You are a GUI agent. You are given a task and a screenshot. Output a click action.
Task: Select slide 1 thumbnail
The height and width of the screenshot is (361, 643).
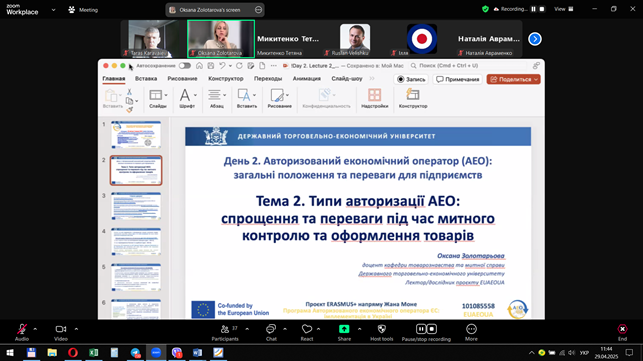point(136,135)
